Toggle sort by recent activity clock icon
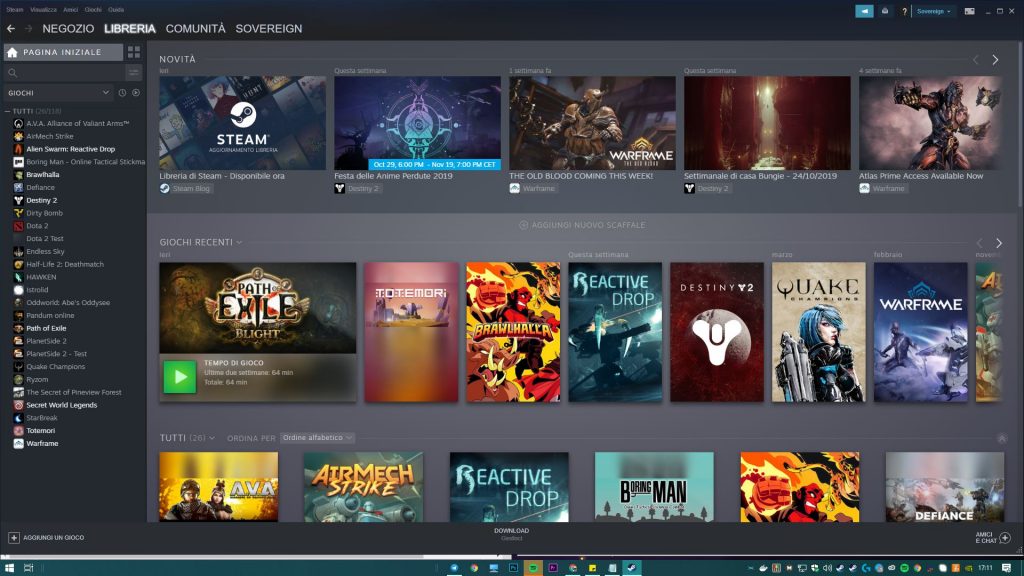 pyautogui.click(x=122, y=93)
